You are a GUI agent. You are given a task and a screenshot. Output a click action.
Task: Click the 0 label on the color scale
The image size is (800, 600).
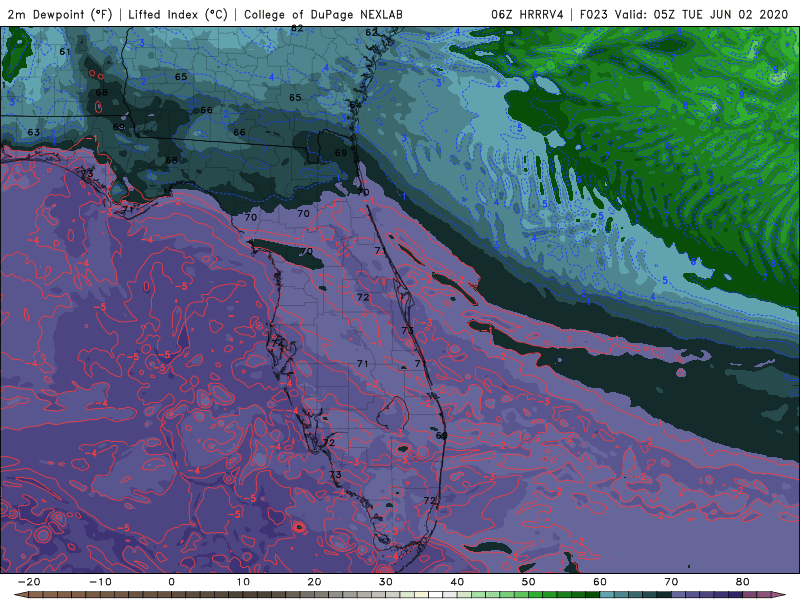click(171, 582)
